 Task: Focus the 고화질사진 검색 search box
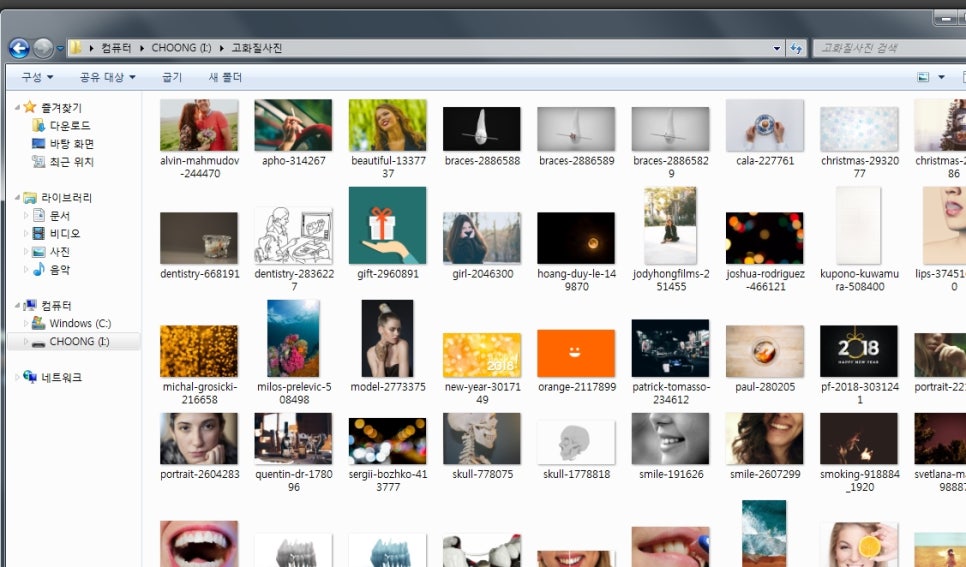888,48
